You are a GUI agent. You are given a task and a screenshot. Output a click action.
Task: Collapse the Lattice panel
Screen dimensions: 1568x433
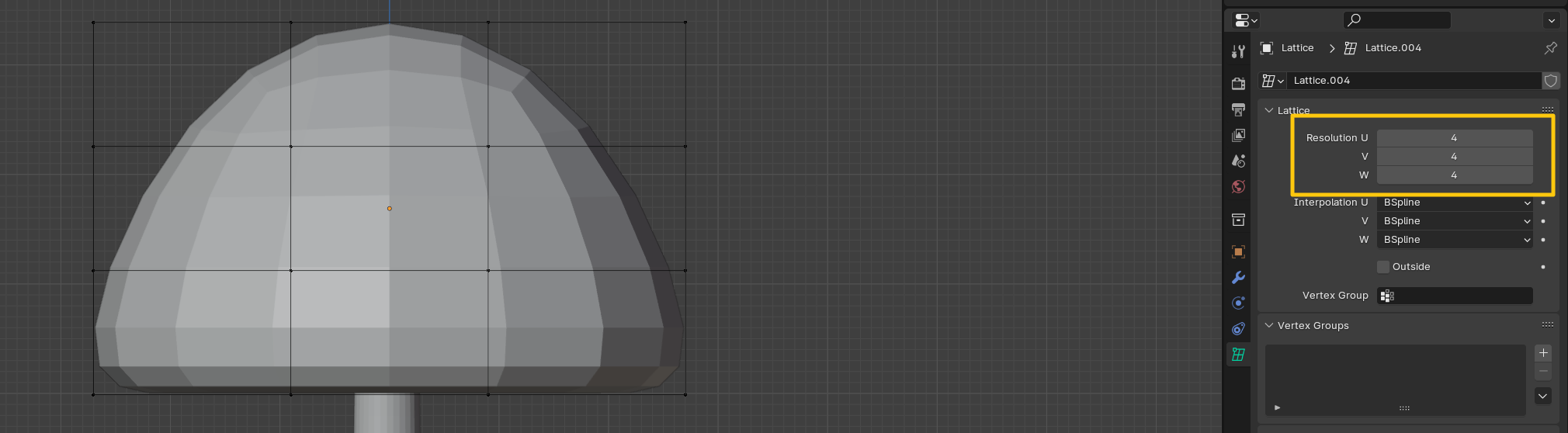coord(1269,110)
